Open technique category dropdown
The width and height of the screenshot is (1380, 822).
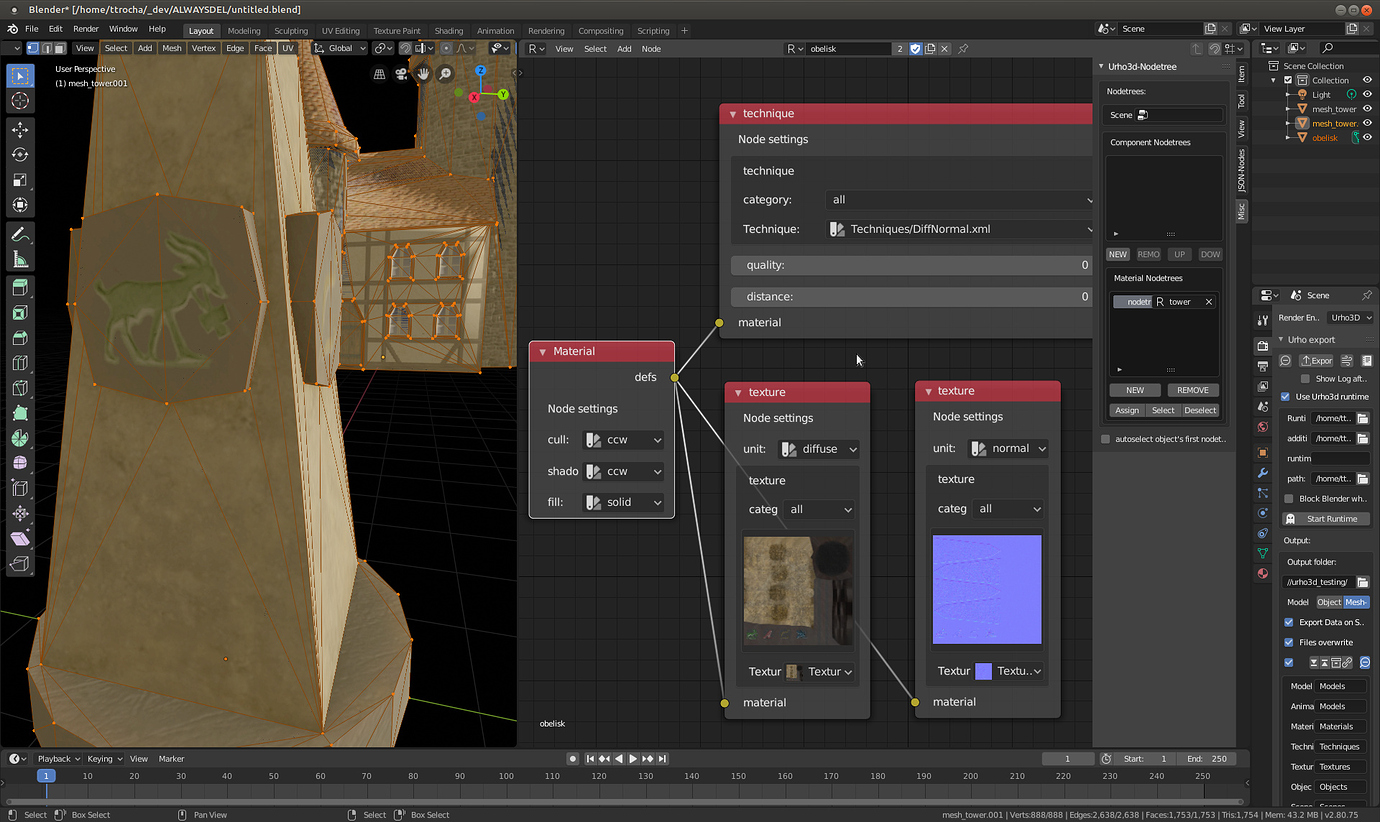pos(959,200)
